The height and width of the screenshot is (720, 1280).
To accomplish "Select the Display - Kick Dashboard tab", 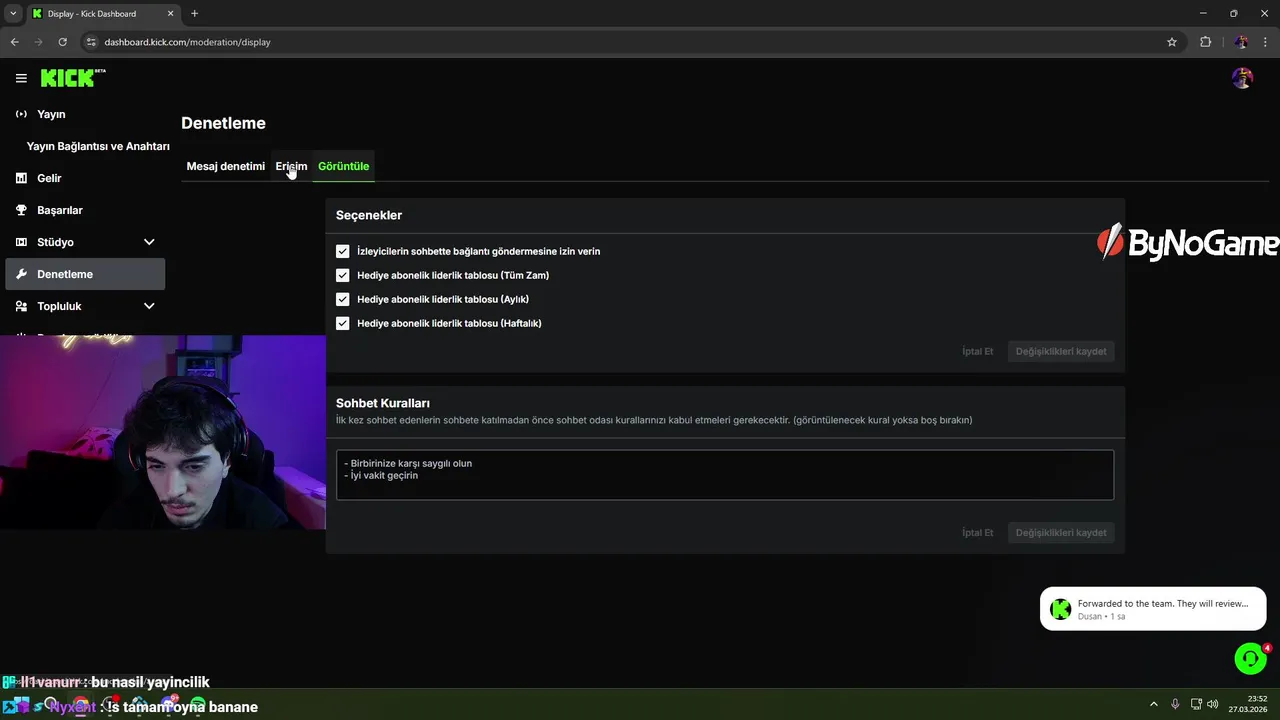I will click(103, 14).
